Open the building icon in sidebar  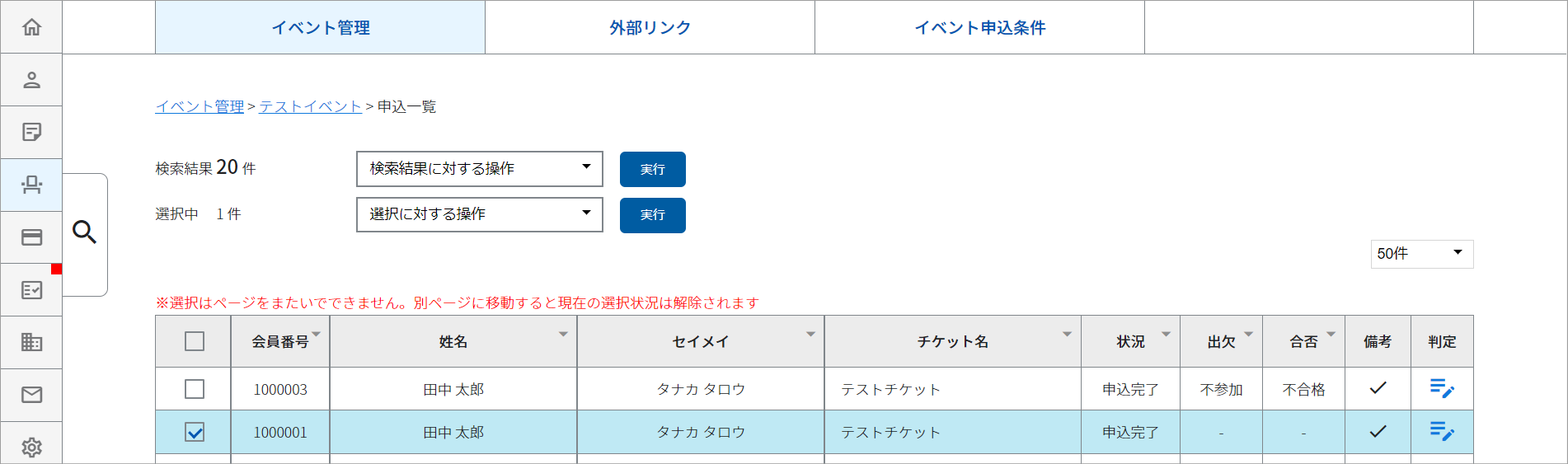pyautogui.click(x=31, y=342)
